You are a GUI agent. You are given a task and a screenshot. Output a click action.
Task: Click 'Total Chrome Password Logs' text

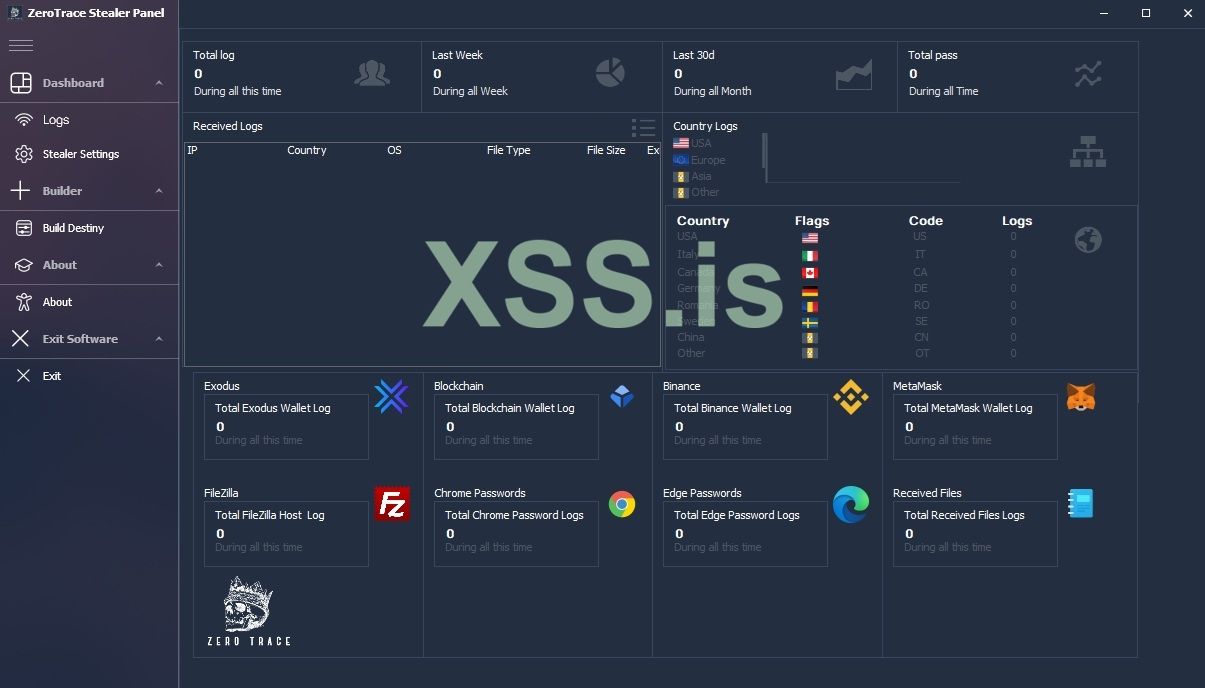pos(514,515)
